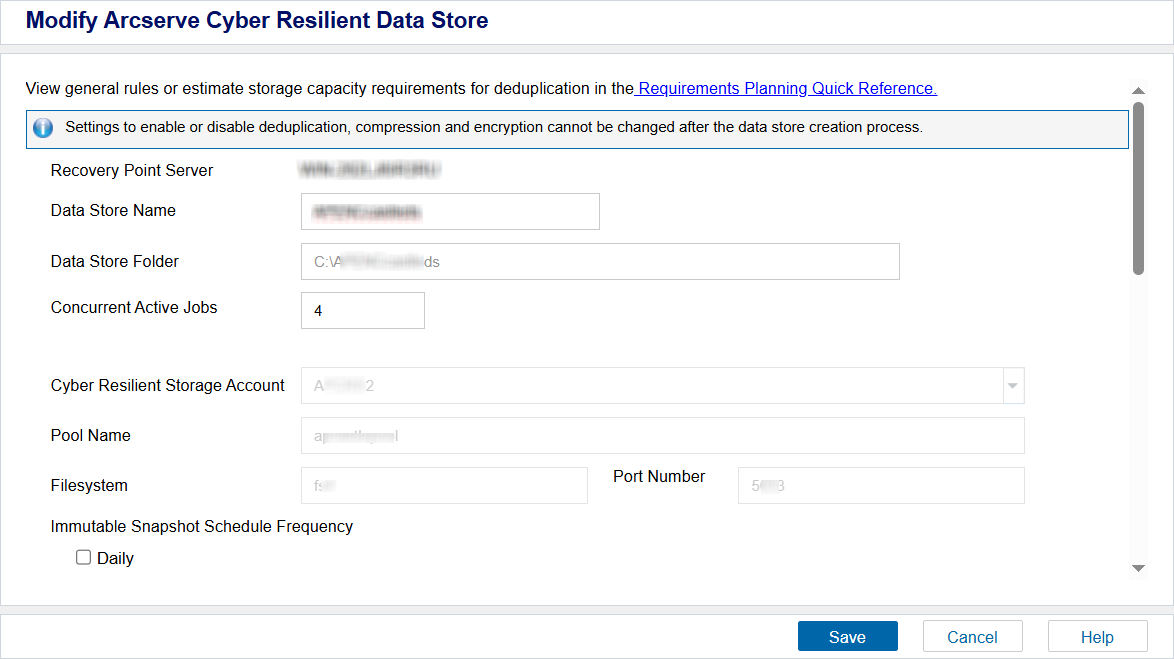Viewport: 1174px width, 659px height.
Task: Open Help for this dialog
Action: (x=1097, y=637)
